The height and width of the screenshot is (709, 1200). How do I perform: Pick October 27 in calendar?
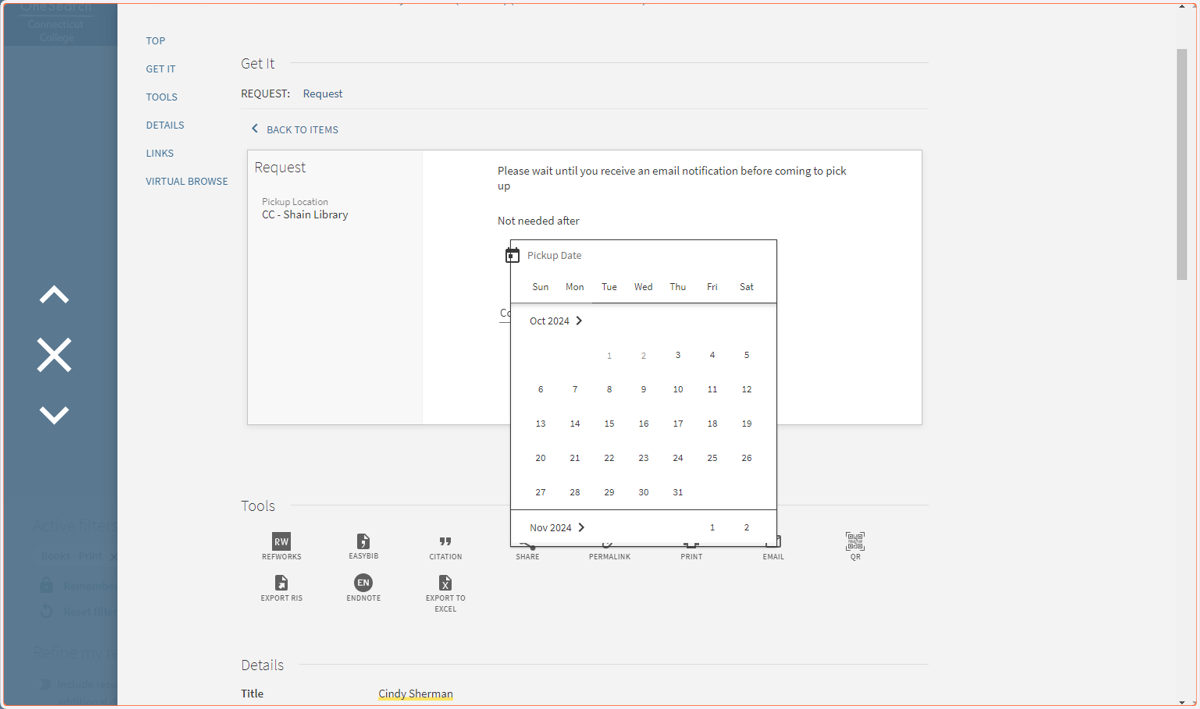[x=541, y=492]
